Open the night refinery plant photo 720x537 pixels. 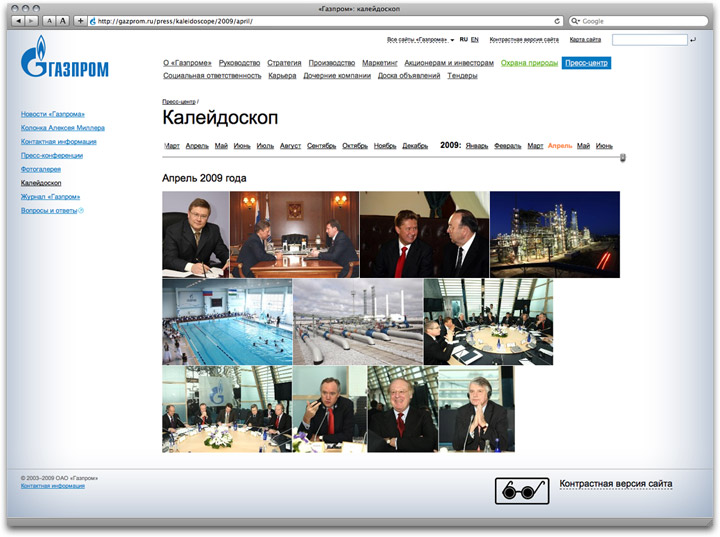(x=554, y=235)
